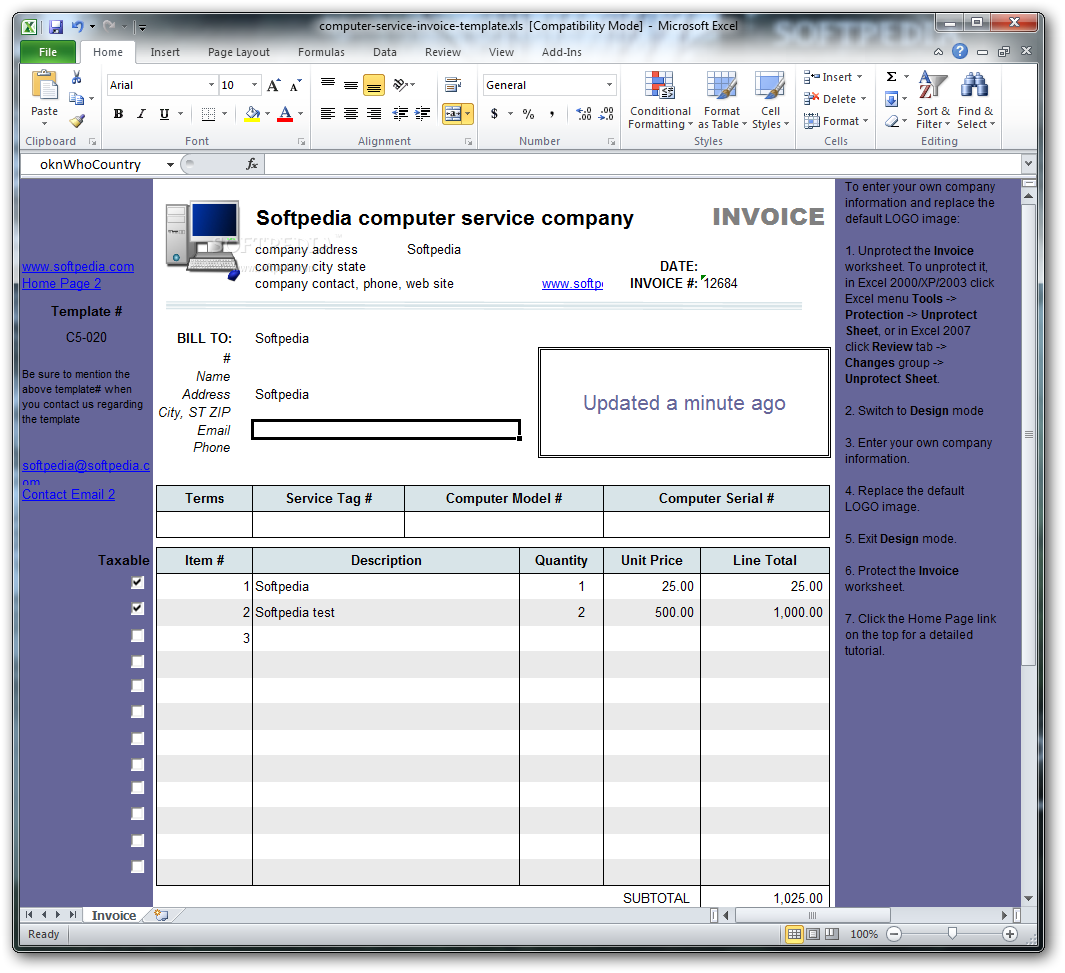Click Decrease Decimal icon

[606, 114]
